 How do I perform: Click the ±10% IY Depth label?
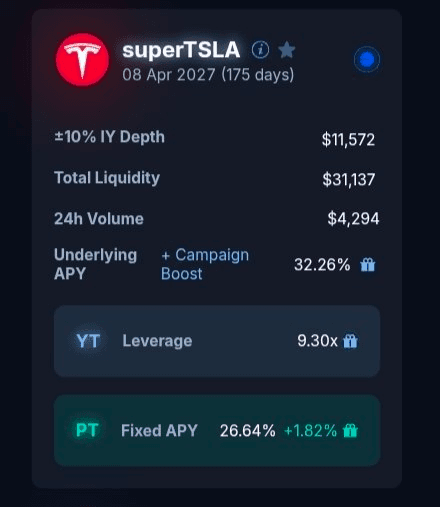point(109,137)
